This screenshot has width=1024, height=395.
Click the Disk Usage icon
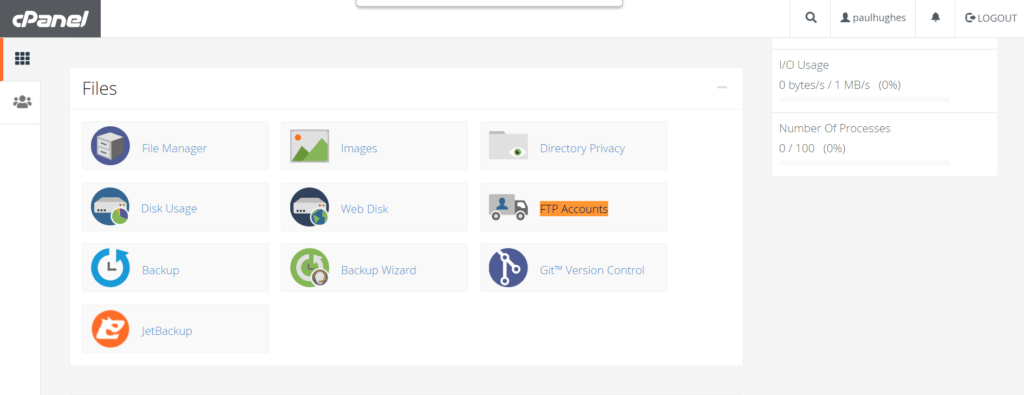(110, 207)
